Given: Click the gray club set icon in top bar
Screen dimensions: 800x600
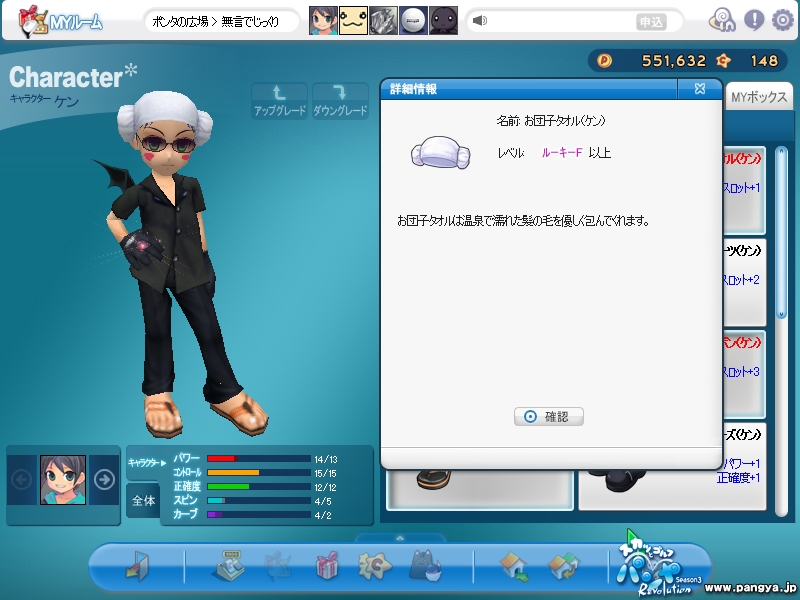Looking at the screenshot, I should tap(383, 20).
